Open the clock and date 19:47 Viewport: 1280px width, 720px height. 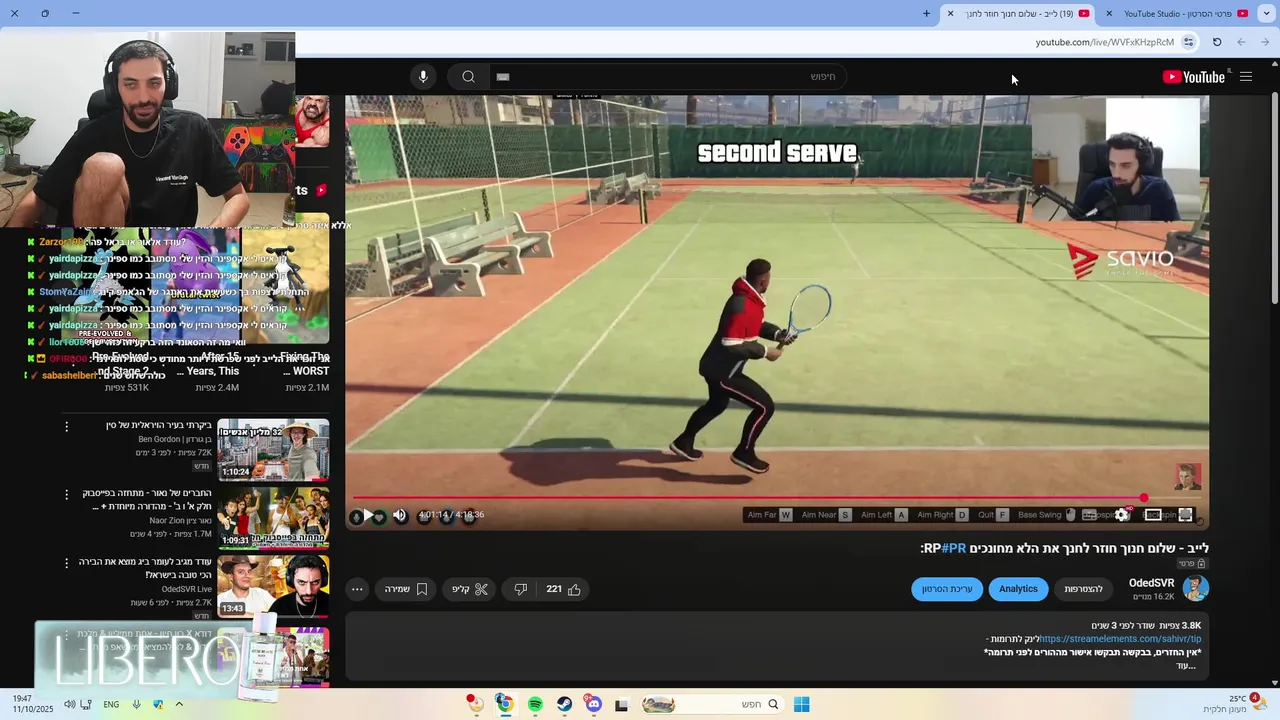click(x=34, y=704)
